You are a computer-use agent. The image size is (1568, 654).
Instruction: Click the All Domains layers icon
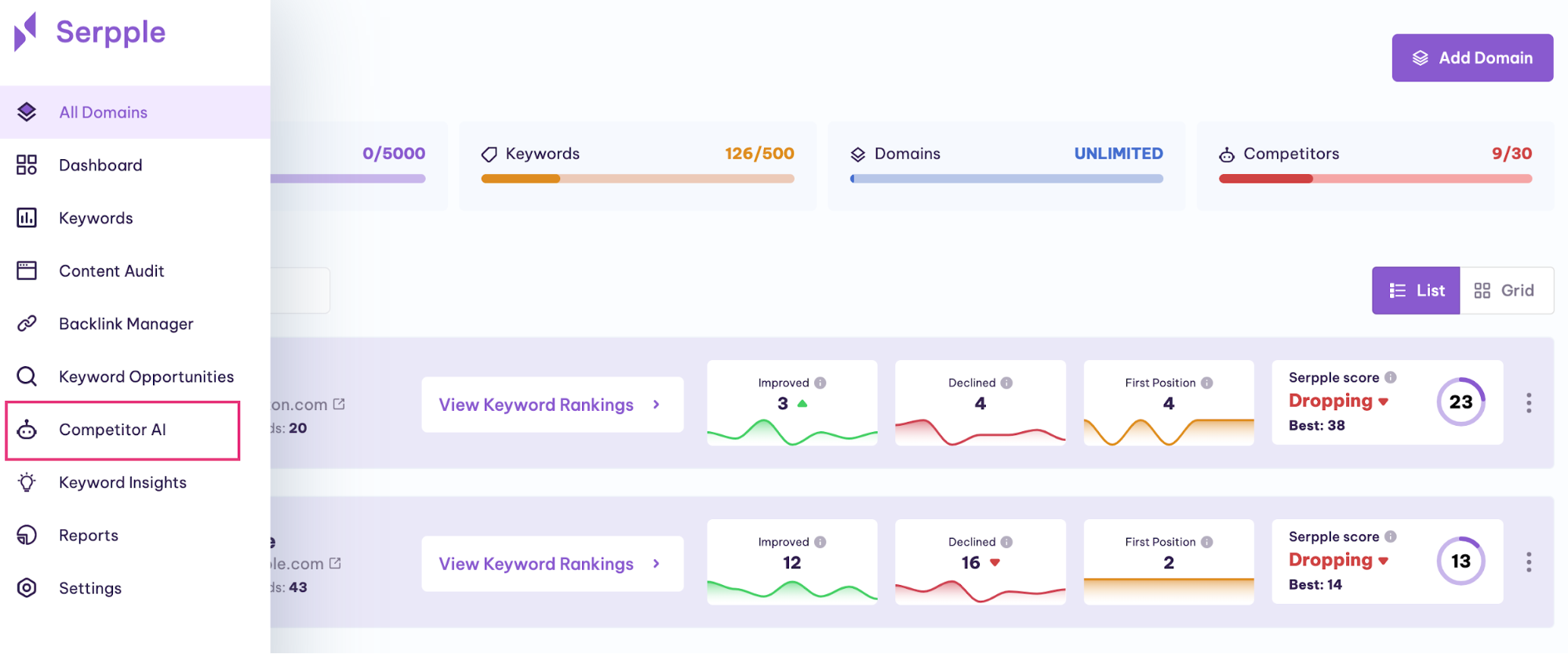click(x=27, y=112)
